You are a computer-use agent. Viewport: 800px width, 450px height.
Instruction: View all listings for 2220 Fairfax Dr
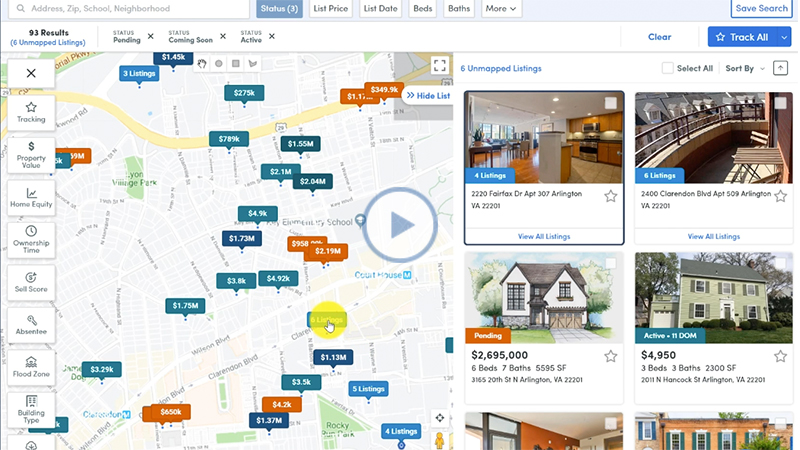pos(544,236)
